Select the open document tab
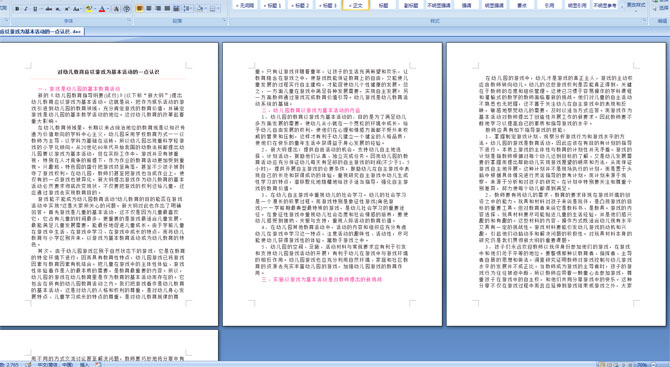Viewport: 670px width, 367px height. (41, 31)
